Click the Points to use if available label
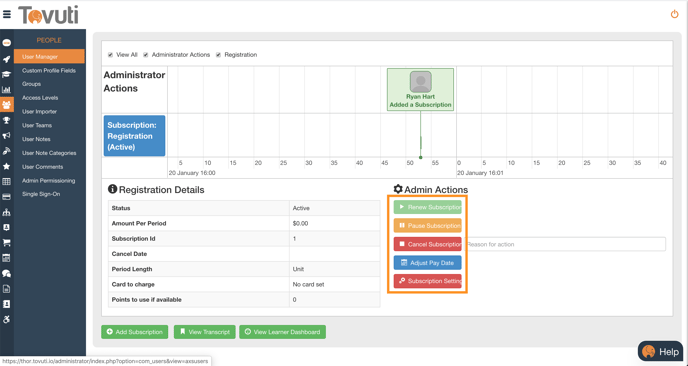Image resolution: width=688 pixels, height=366 pixels. pos(147,300)
